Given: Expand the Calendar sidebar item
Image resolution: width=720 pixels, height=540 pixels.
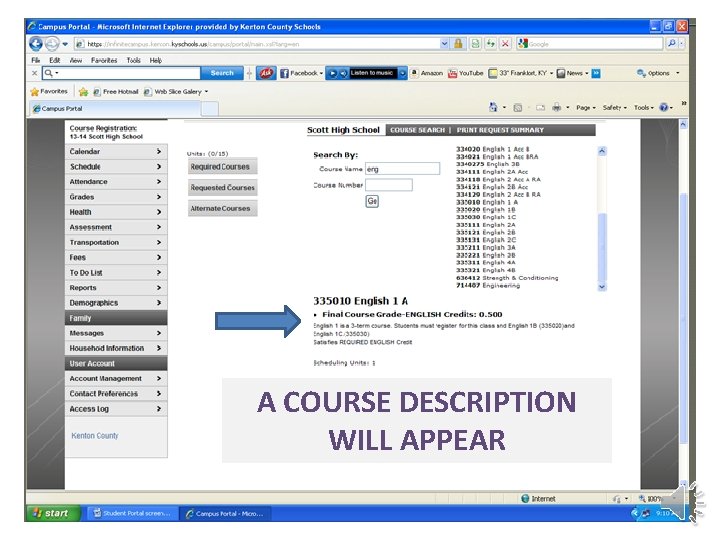Looking at the screenshot, I should [x=116, y=152].
